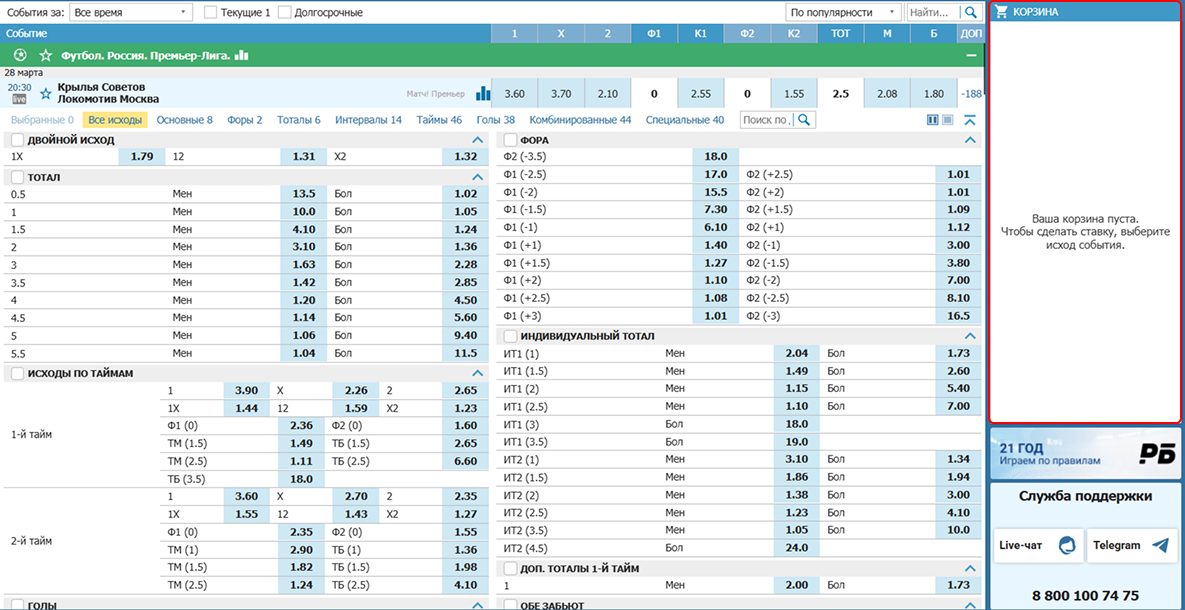1185x610 pixels.
Task: Tick the Долгосрочные checkbox
Action: pos(285,13)
